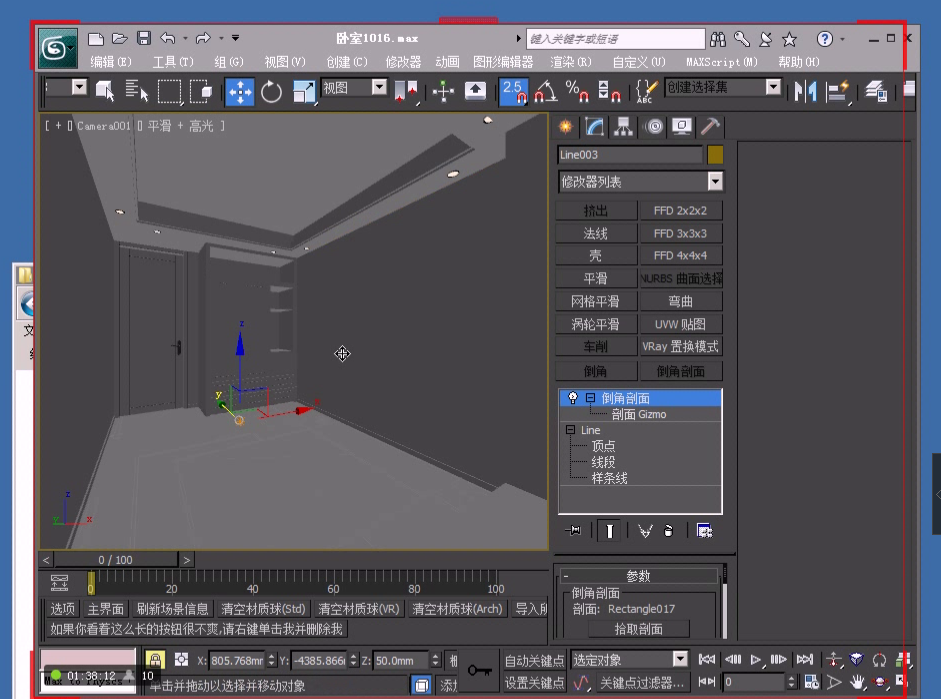Screen dimensions: 941x699
Task: Remove modifier from stack trash icon
Action: (669, 531)
